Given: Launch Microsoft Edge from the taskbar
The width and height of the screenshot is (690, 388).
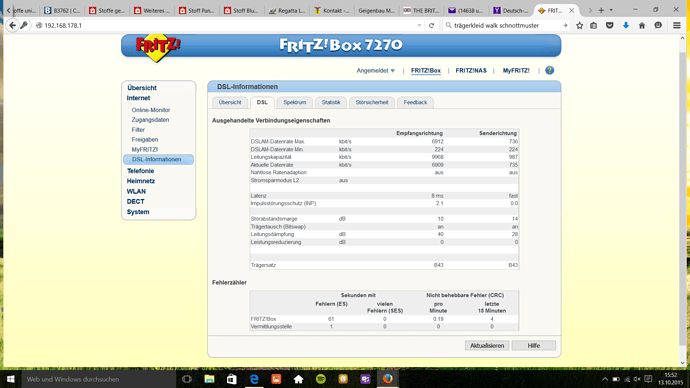Looking at the screenshot, I should [x=254, y=379].
